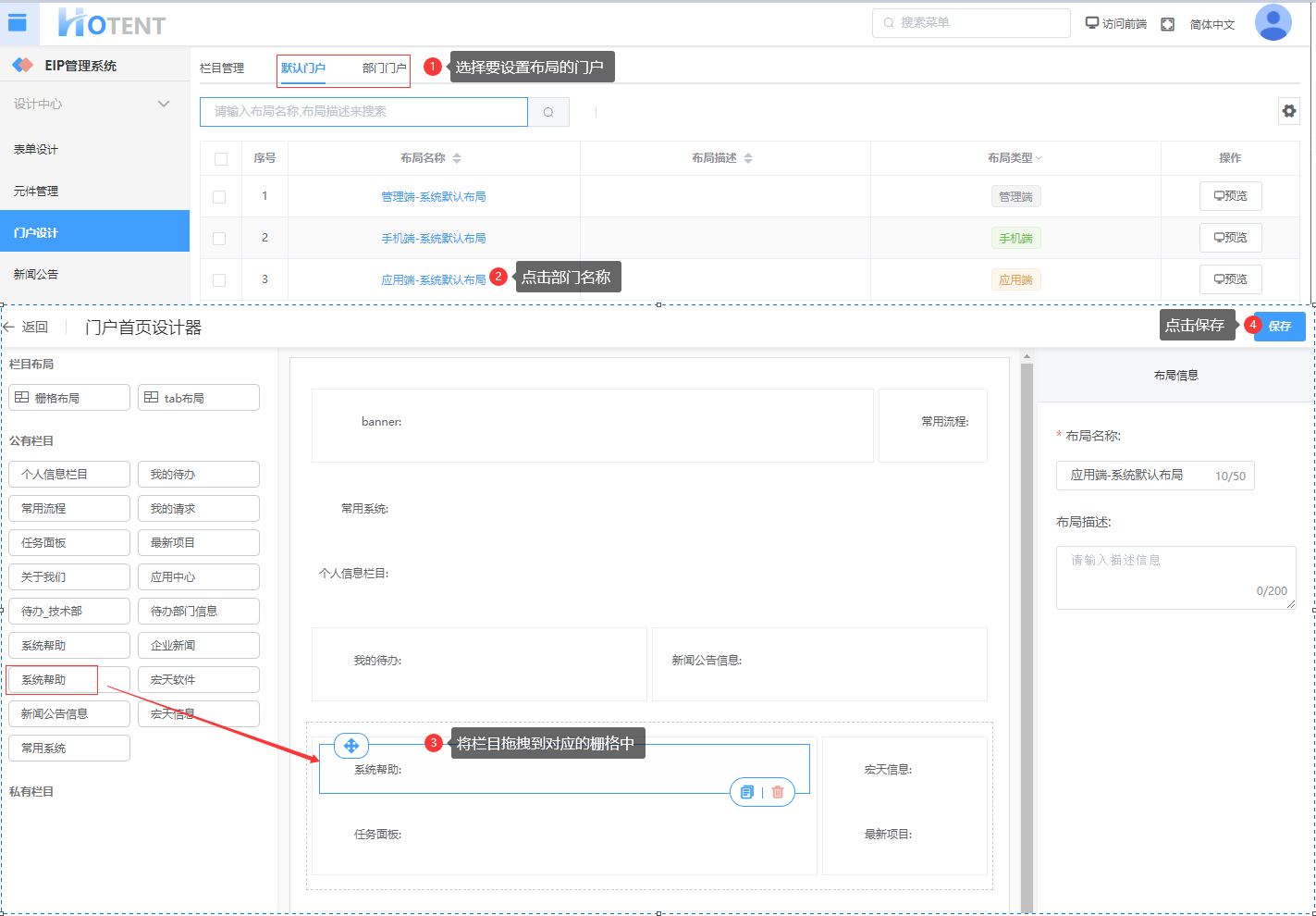Open the user avatar menu

tap(1273, 23)
